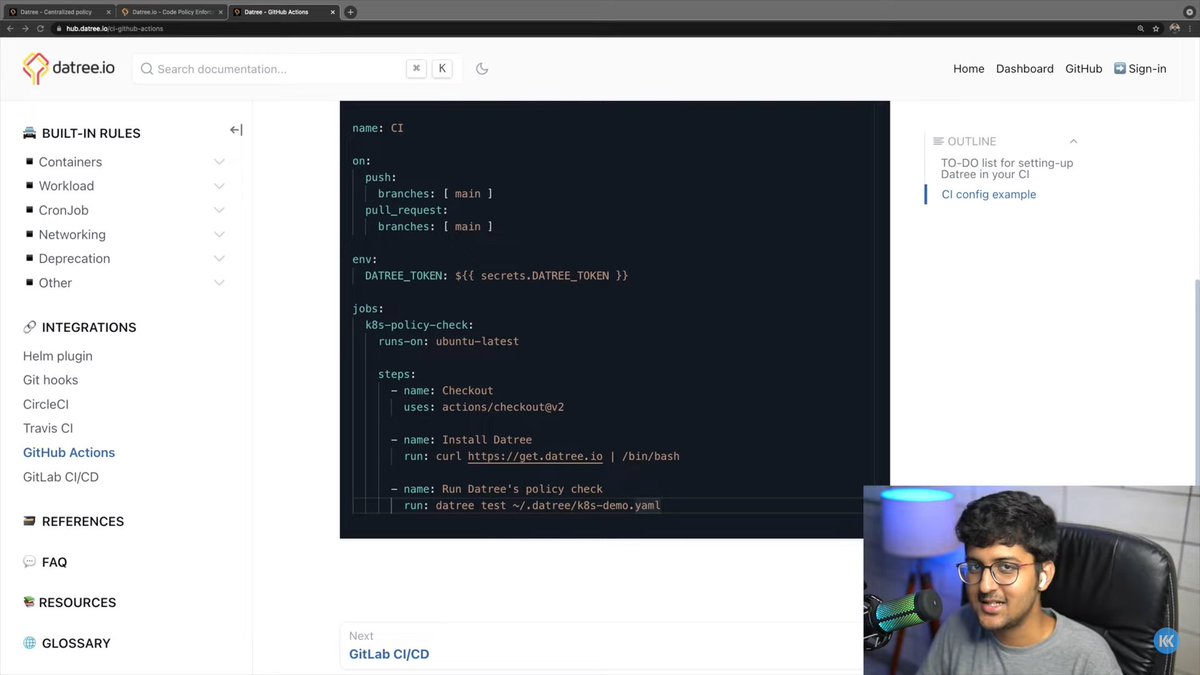Click 'uses: actions/checkout@v2' code line
The height and width of the screenshot is (675, 1200).
(484, 407)
